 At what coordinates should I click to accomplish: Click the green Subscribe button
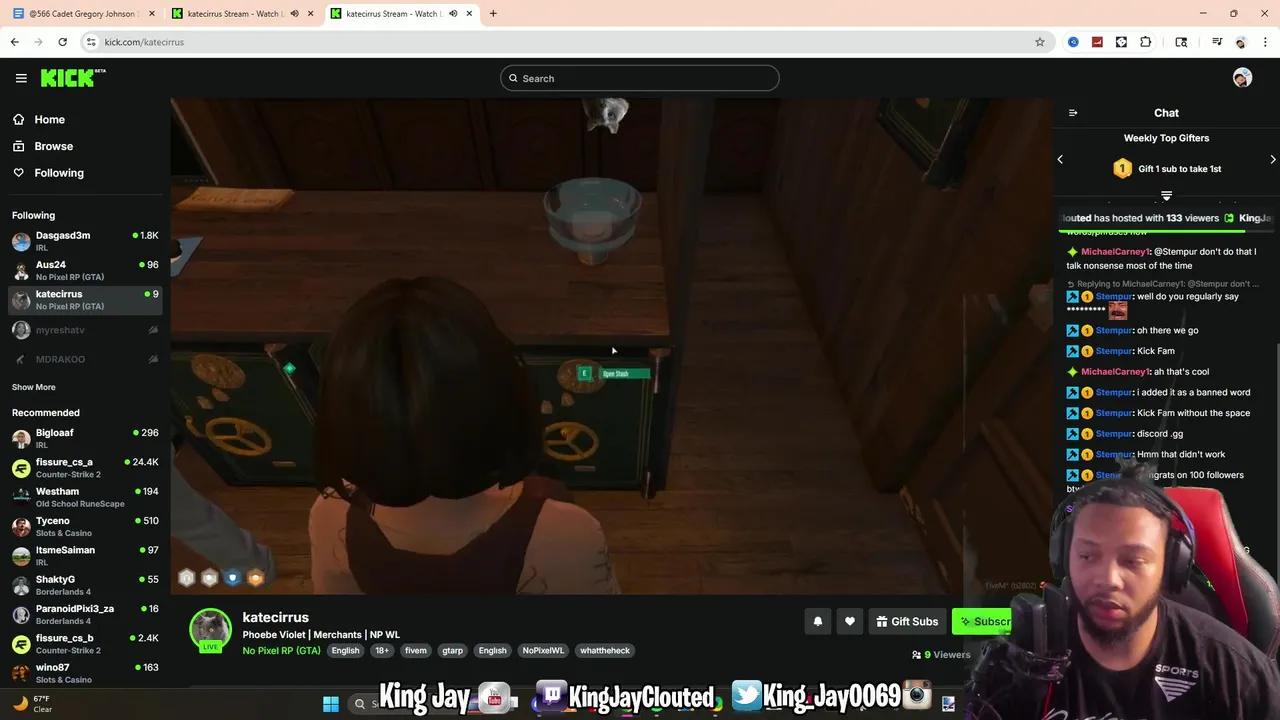coord(982,621)
